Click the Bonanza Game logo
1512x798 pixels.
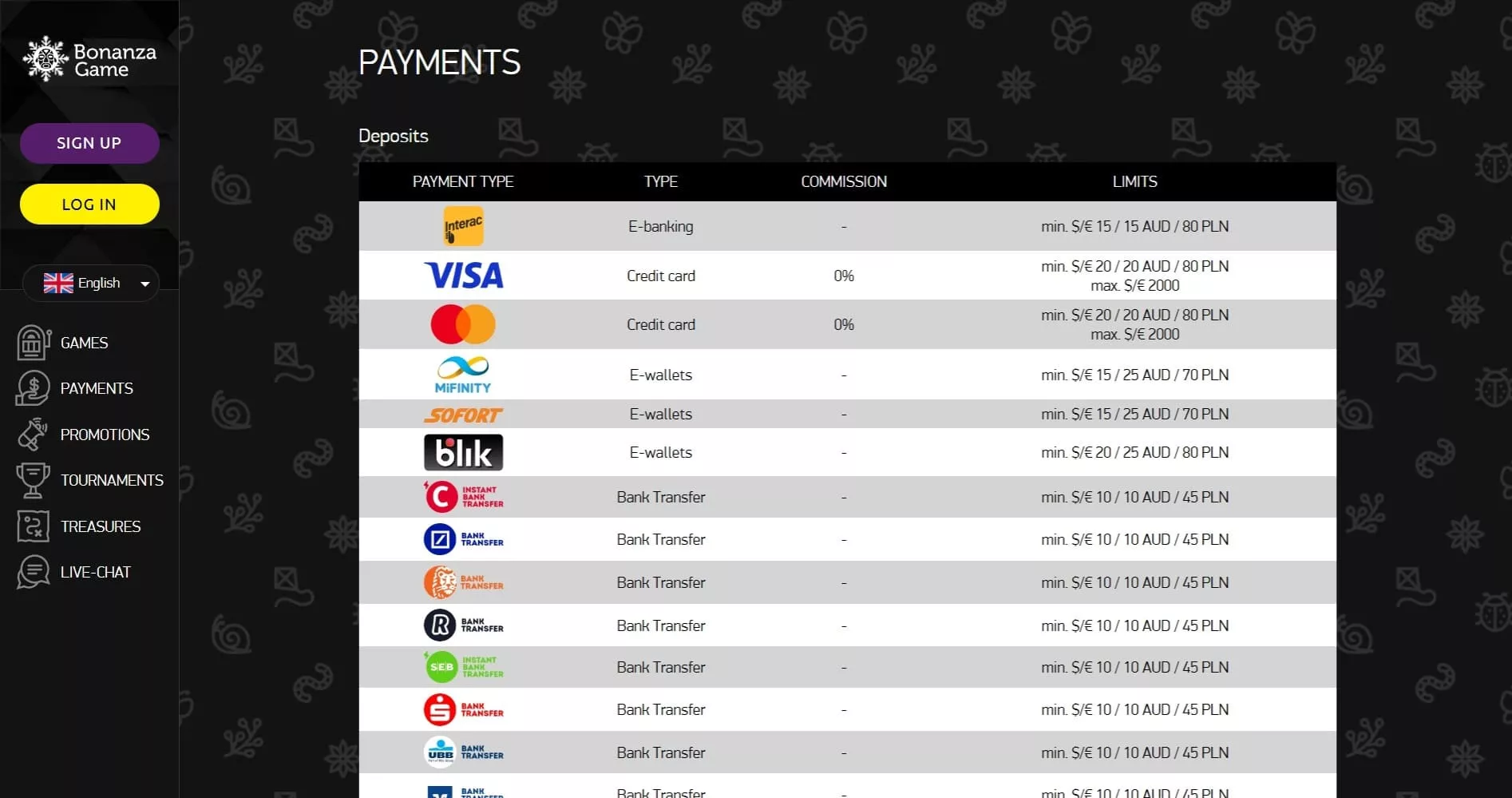[89, 60]
